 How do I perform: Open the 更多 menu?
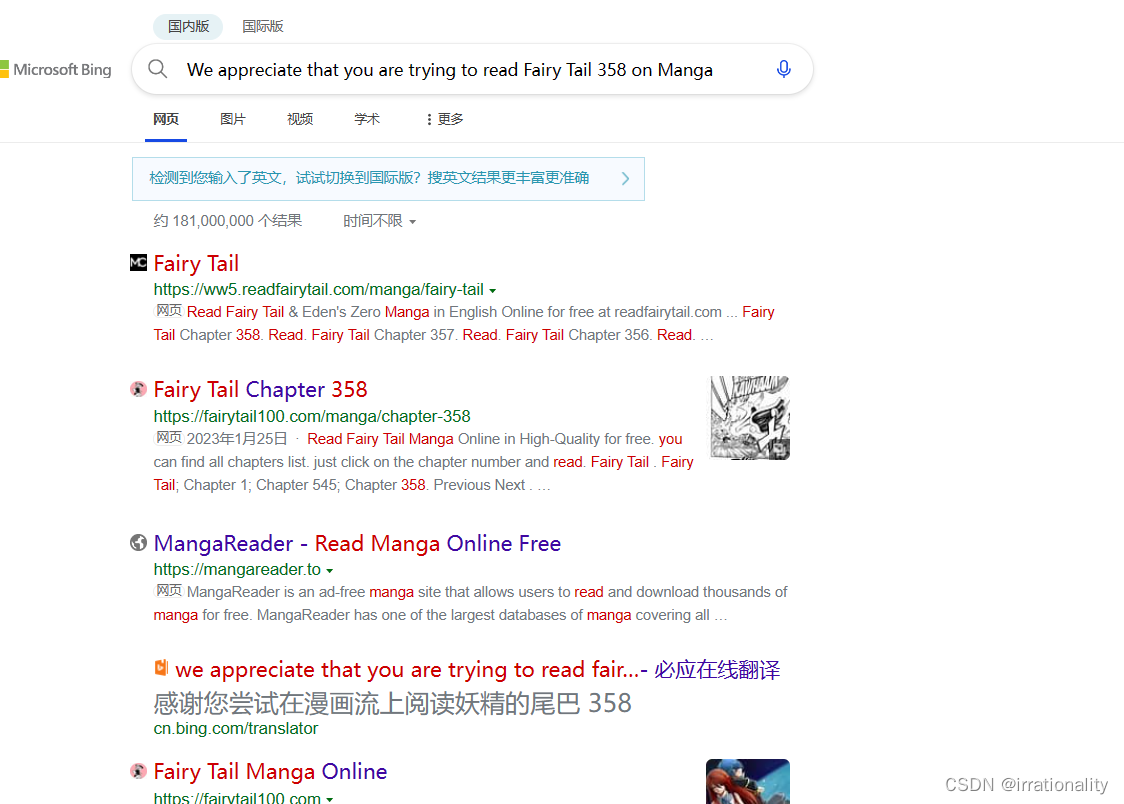click(x=444, y=119)
